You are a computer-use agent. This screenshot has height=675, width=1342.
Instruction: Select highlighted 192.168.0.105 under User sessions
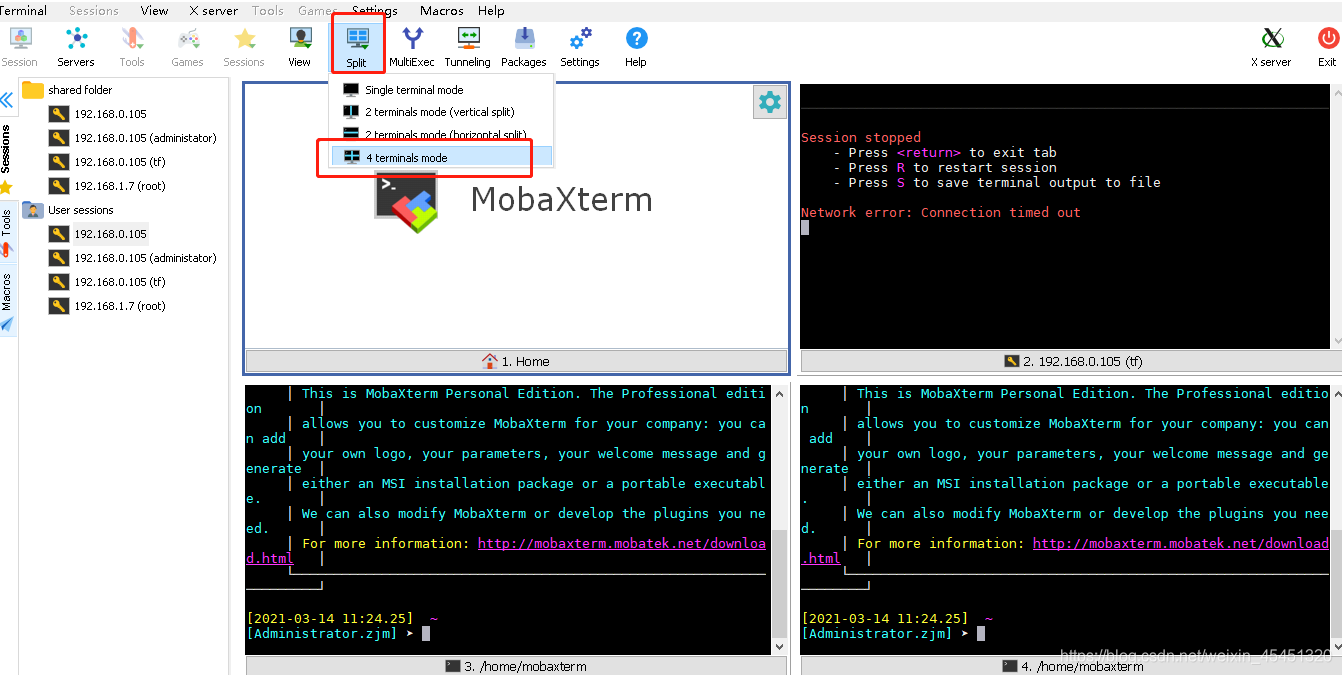[110, 234]
